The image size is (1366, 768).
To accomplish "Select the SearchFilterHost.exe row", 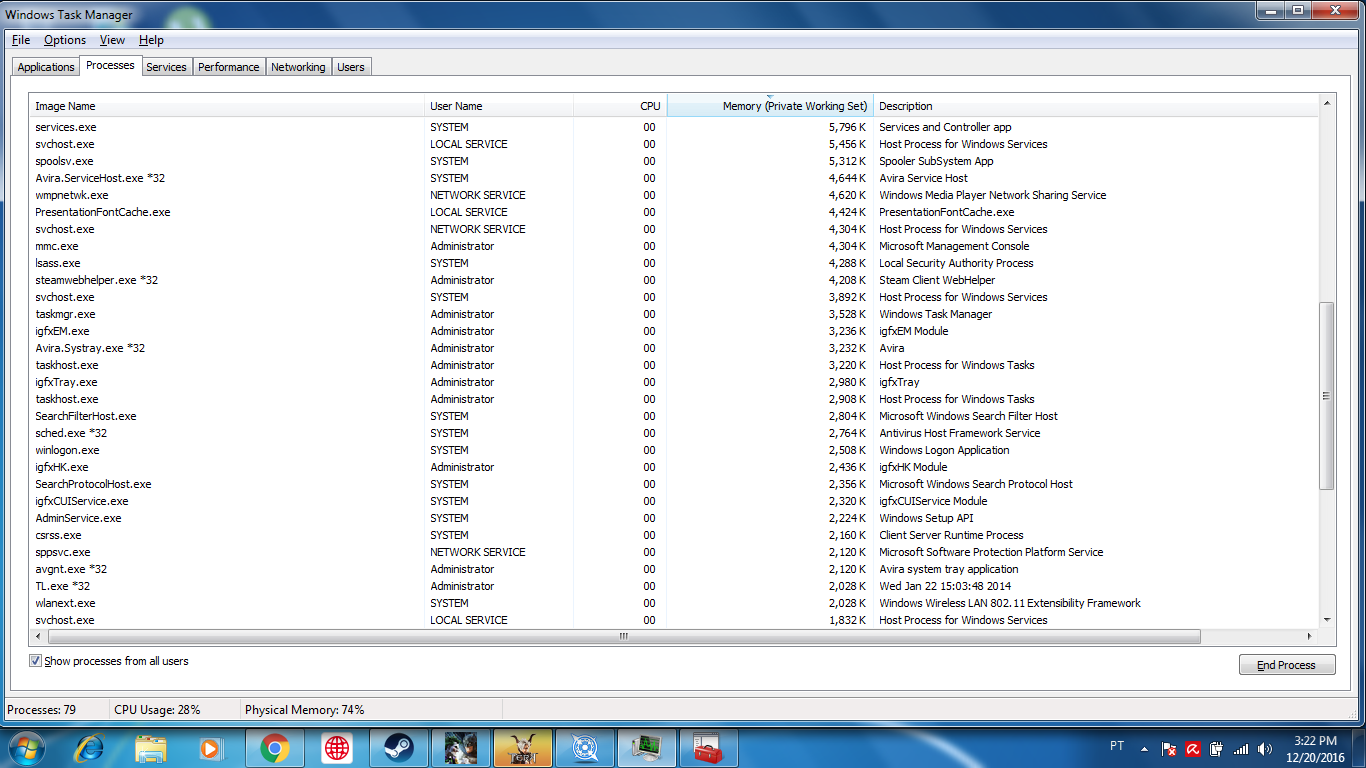I will pyautogui.click(x=675, y=416).
